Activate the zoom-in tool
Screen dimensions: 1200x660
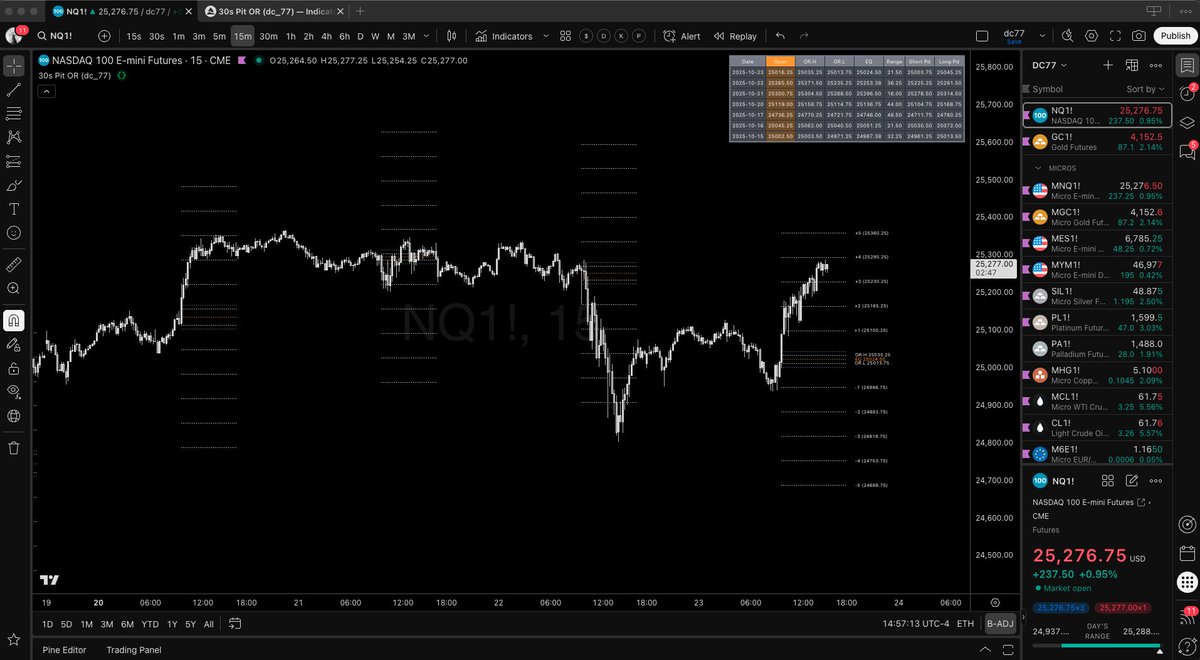click(x=14, y=289)
